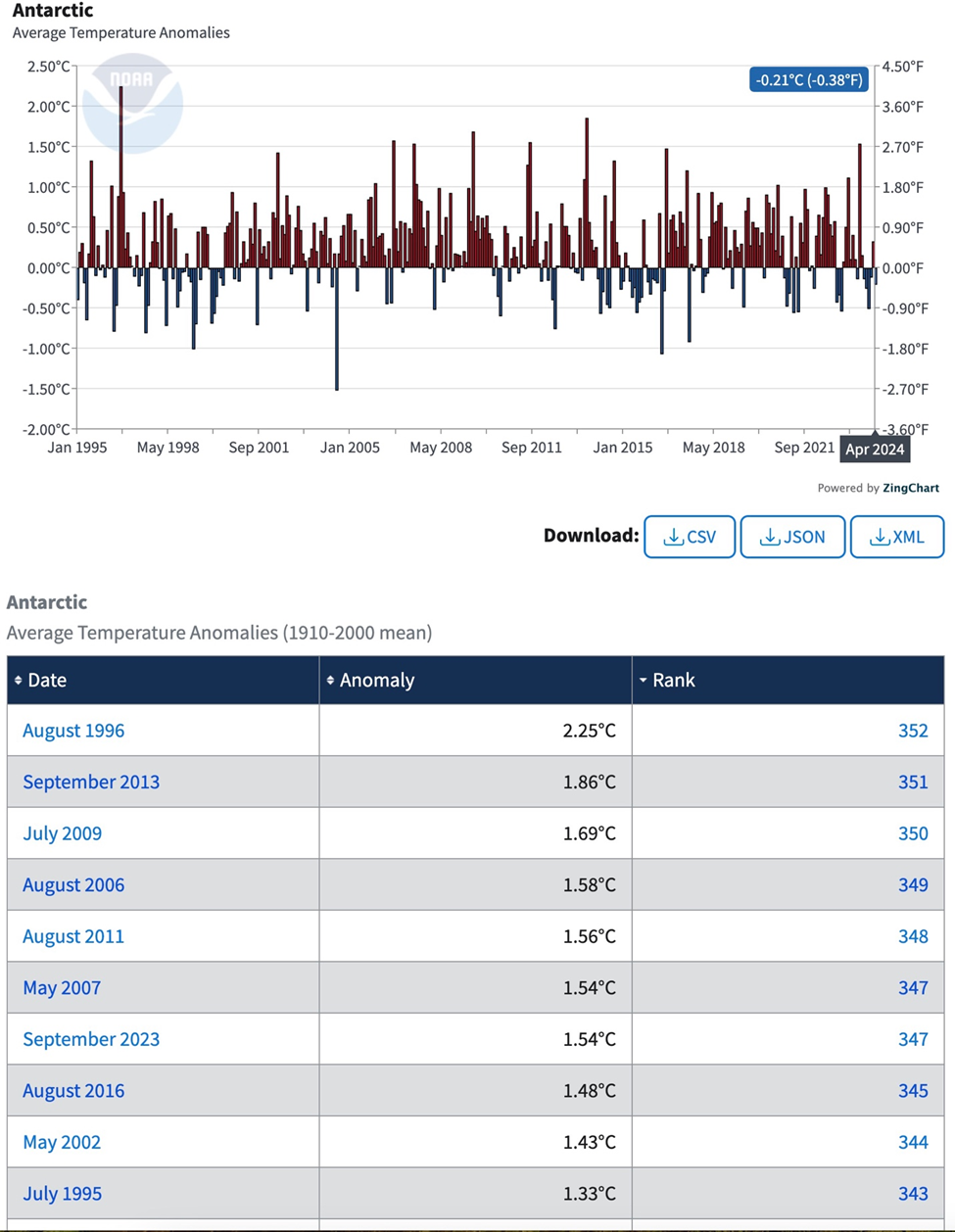The width and height of the screenshot is (955, 1232).
Task: Sort table by Anomaly column
Action: pyautogui.click(x=376, y=680)
